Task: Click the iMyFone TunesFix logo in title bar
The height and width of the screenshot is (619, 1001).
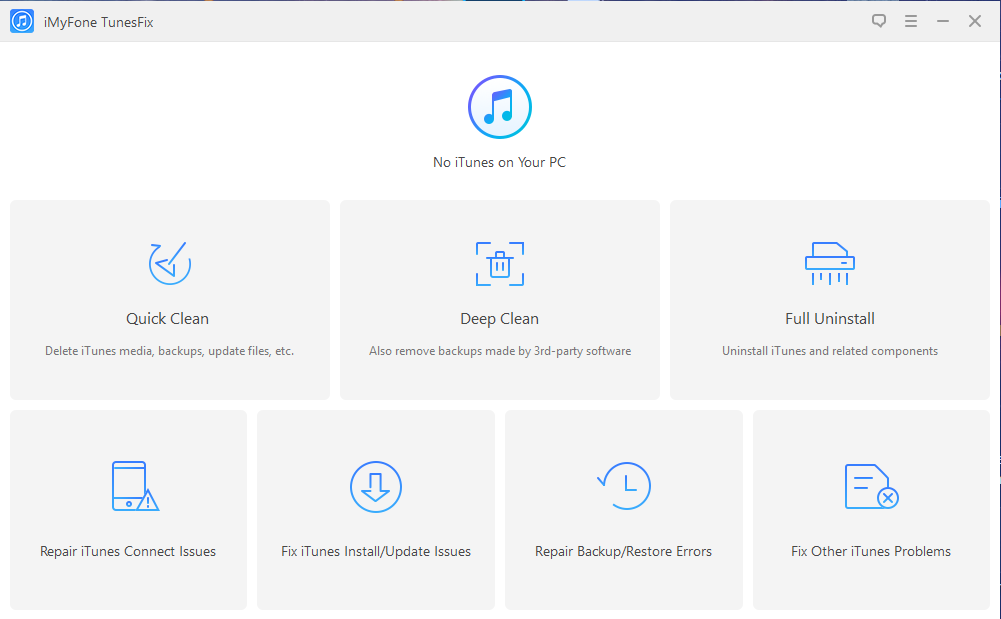Action: tap(21, 20)
